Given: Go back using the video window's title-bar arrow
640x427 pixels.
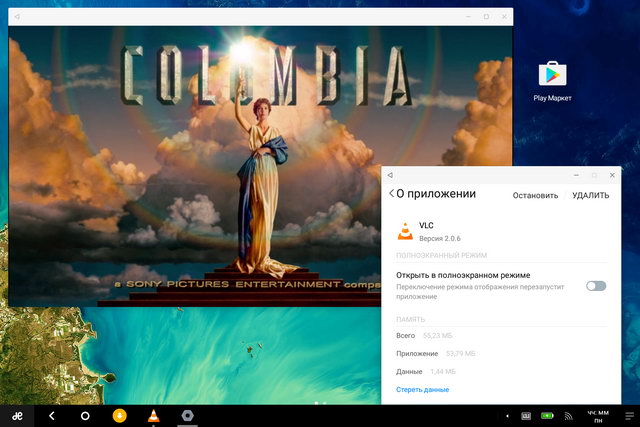Looking at the screenshot, I should point(17,17).
